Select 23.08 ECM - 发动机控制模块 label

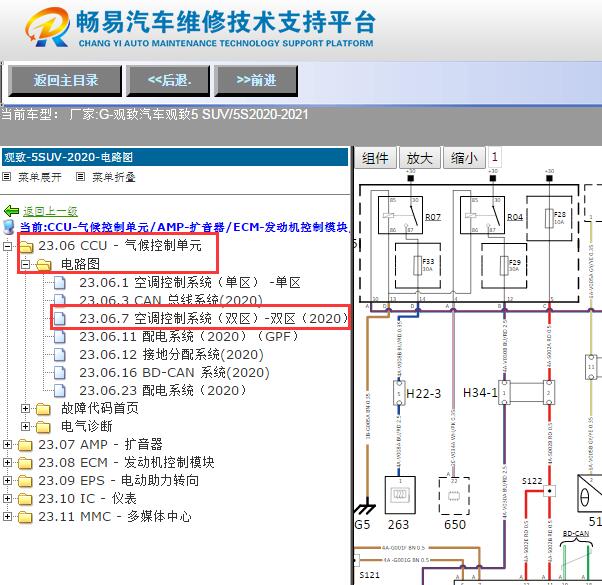click(x=126, y=463)
